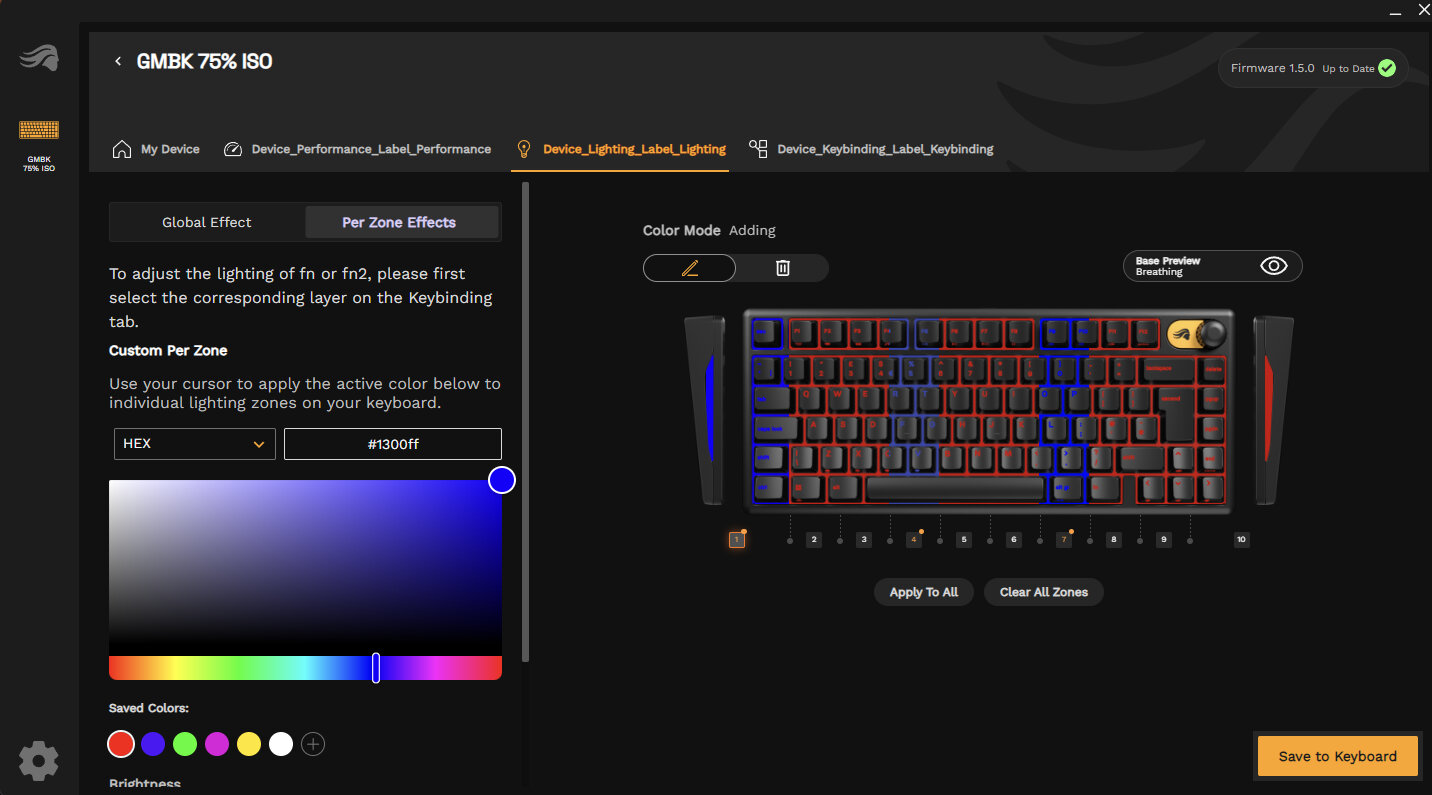Switch to Global Effect mode

tap(207, 222)
